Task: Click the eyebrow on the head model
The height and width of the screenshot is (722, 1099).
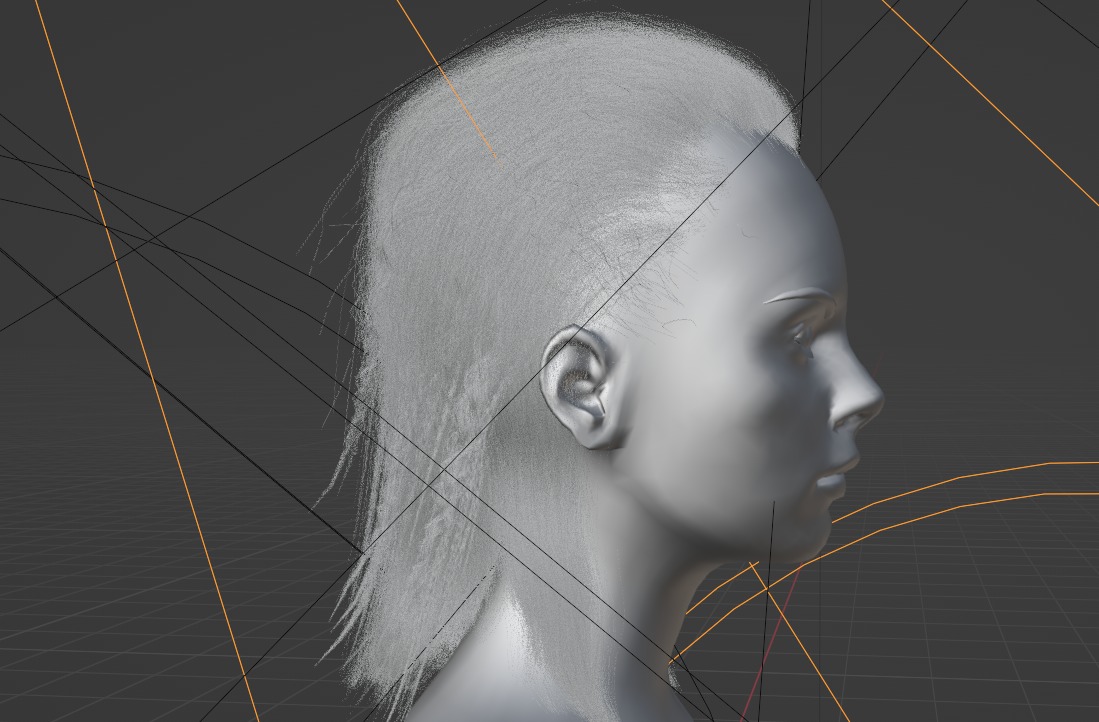Action: click(x=799, y=296)
